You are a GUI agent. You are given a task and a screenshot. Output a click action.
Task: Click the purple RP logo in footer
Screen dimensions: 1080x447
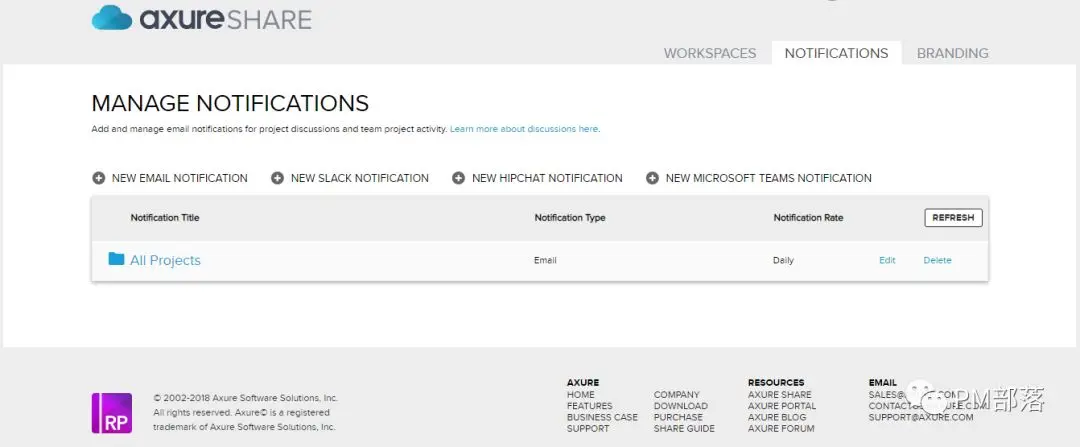[112, 413]
